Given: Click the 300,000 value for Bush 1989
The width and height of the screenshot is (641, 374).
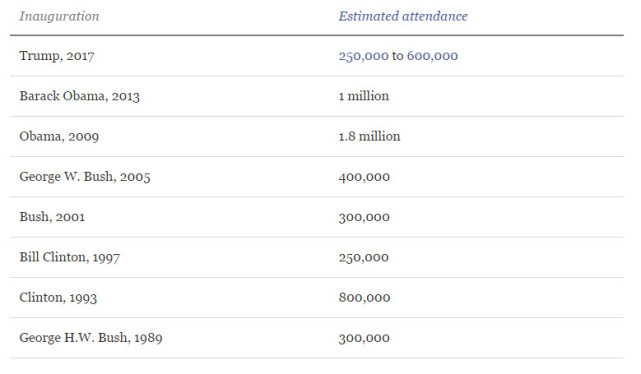Looking at the screenshot, I should pos(364,338).
